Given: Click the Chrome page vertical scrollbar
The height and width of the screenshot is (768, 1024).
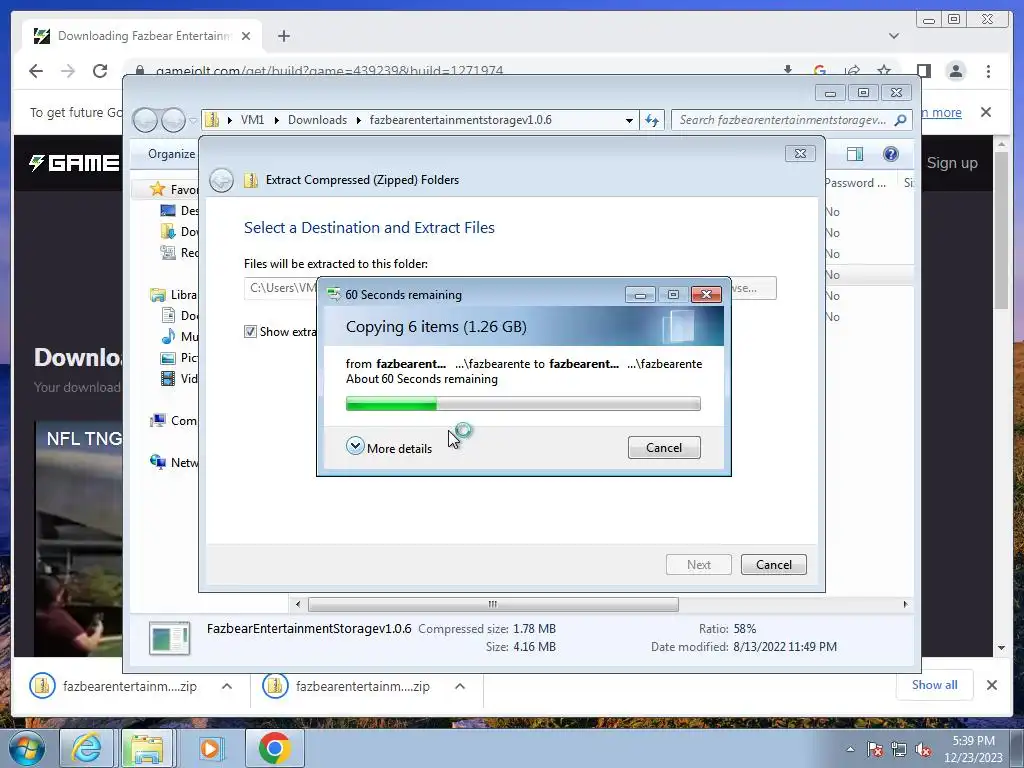Looking at the screenshot, I should point(1002,229).
